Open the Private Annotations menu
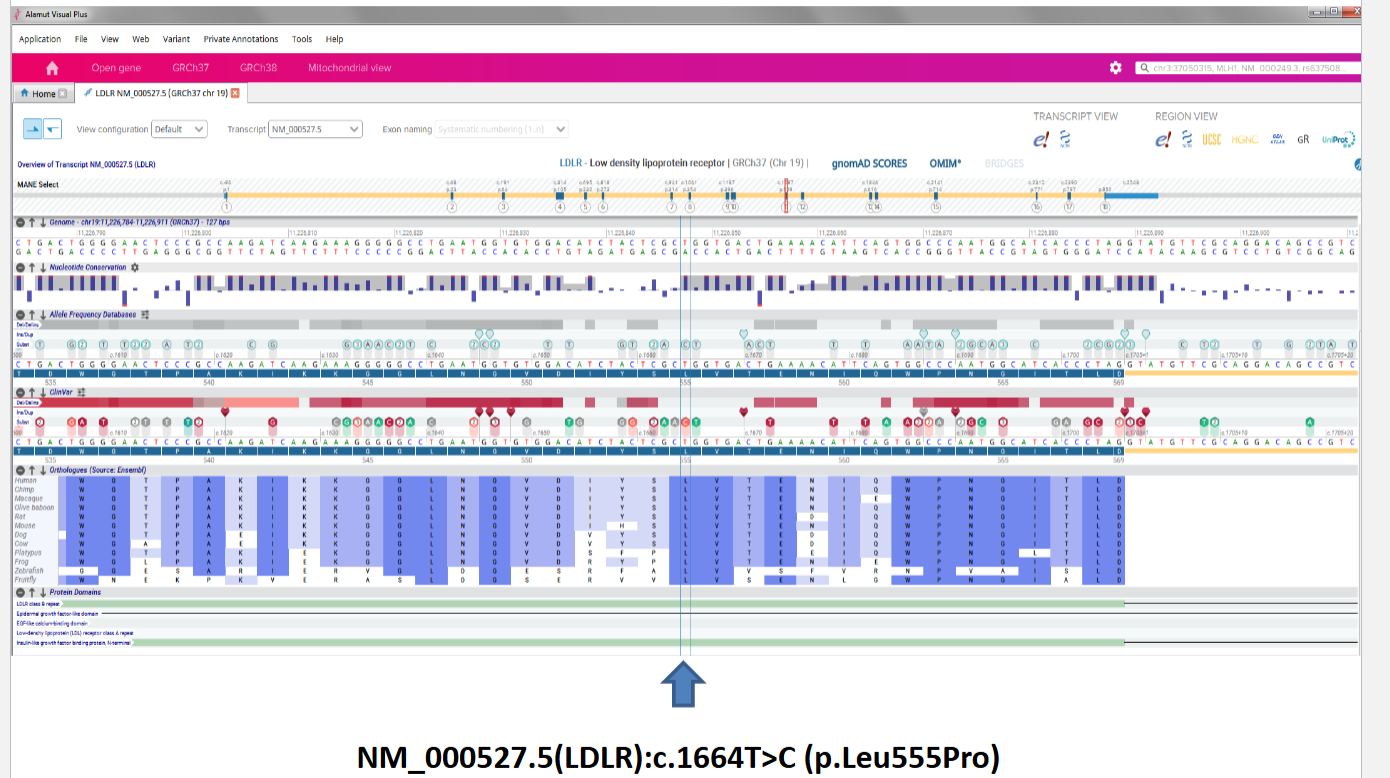1390x778 pixels. tap(241, 39)
